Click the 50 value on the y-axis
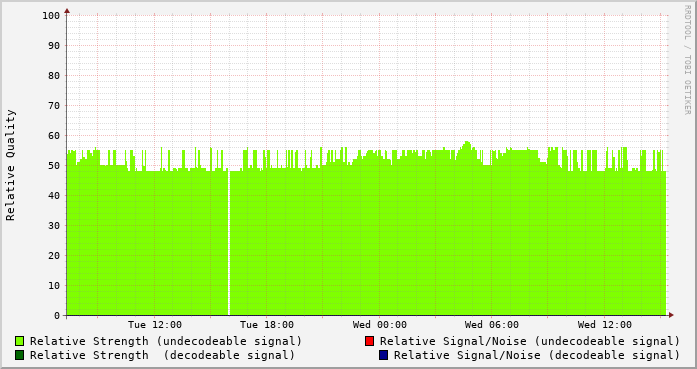This screenshot has height=369, width=697. (x=54, y=166)
